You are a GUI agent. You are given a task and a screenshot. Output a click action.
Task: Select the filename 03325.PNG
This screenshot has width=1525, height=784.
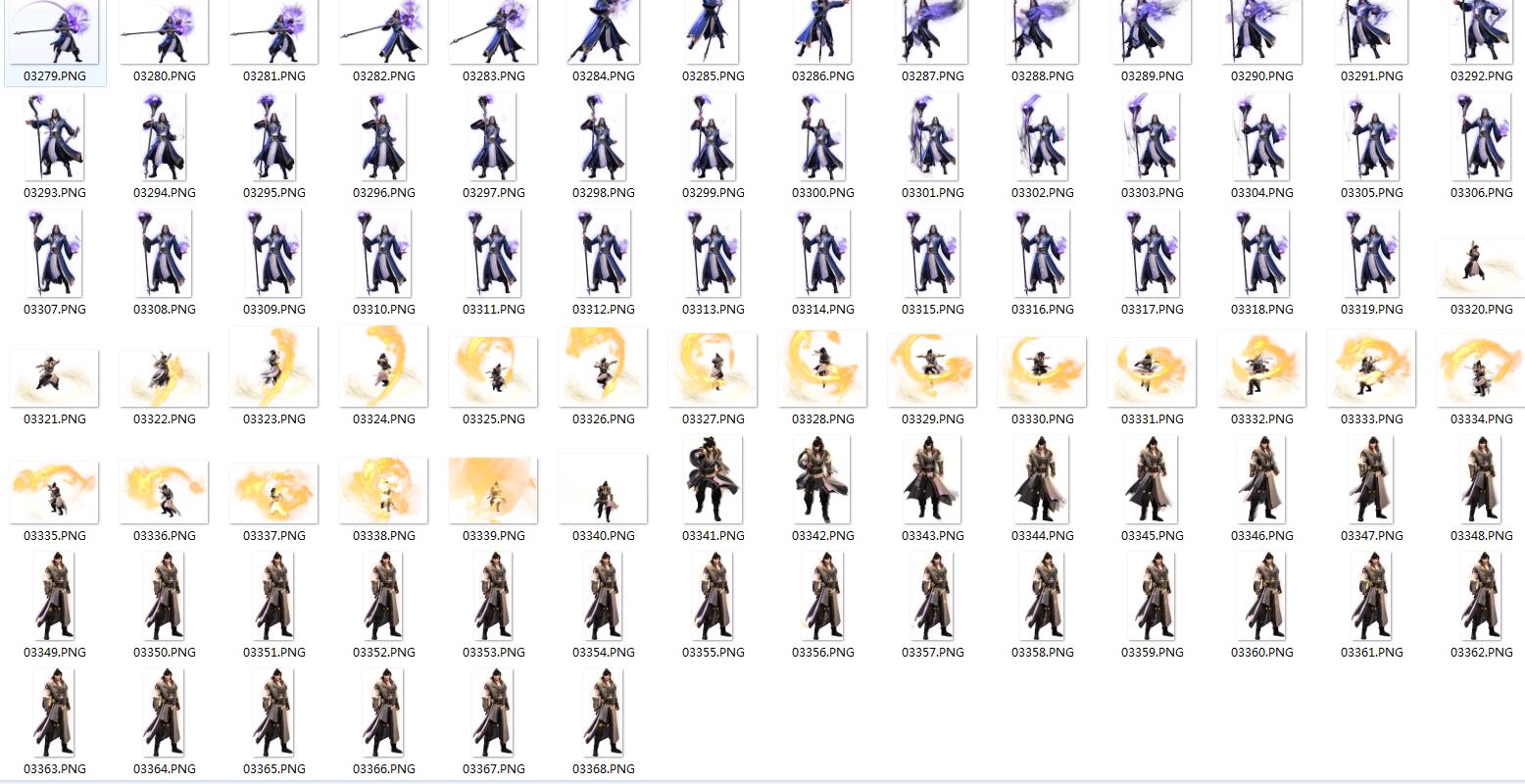pos(494,418)
